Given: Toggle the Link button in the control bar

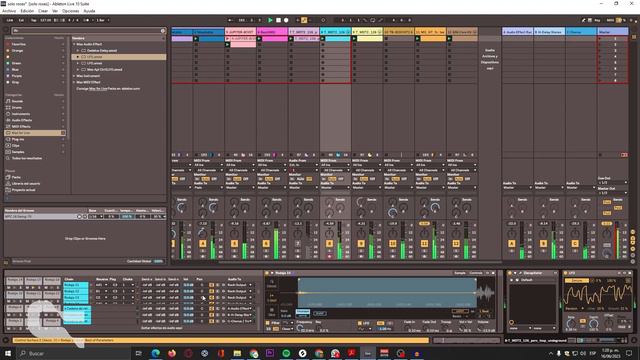Looking at the screenshot, I should [x=10, y=20].
